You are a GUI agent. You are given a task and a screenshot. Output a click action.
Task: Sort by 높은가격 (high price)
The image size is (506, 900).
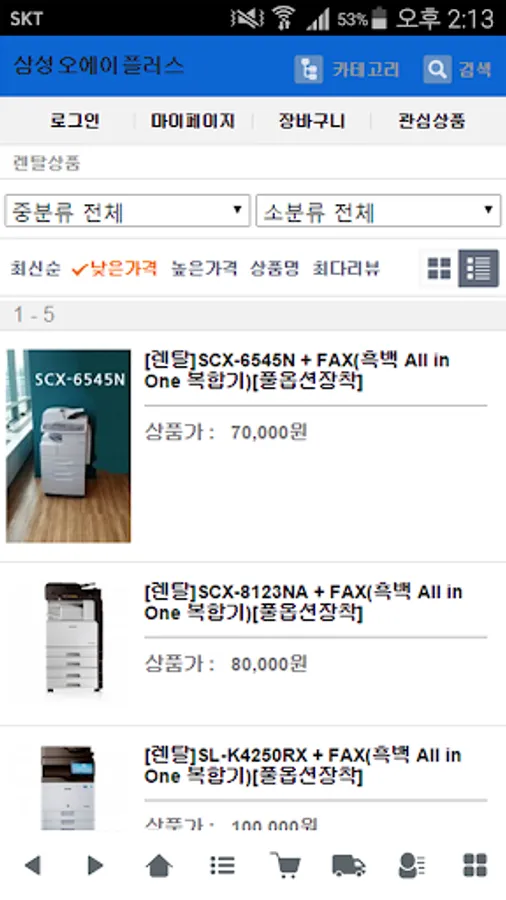pyautogui.click(x=204, y=268)
